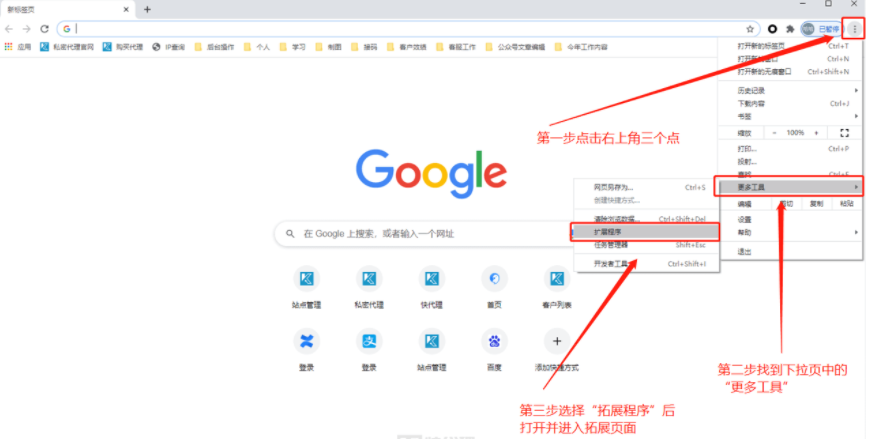870x439 pixels.
Task: Open the 私密代理官网 bookmark
Action: [x=67, y=47]
